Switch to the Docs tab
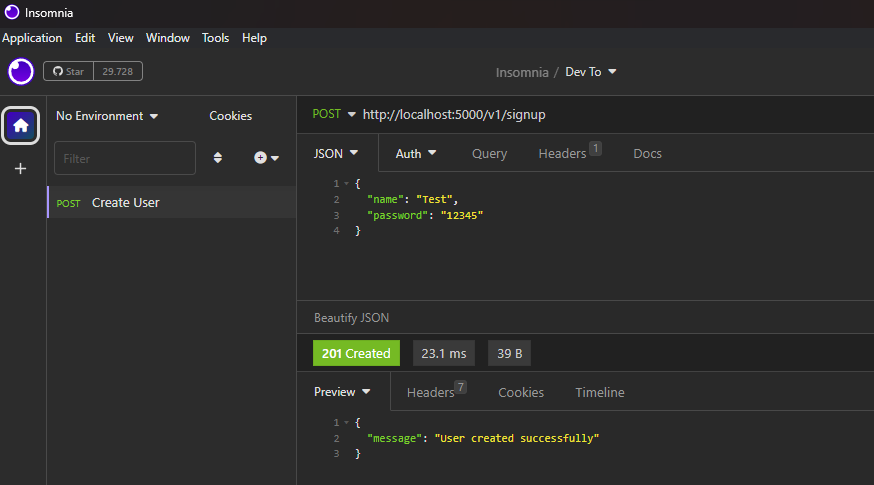 pos(647,153)
